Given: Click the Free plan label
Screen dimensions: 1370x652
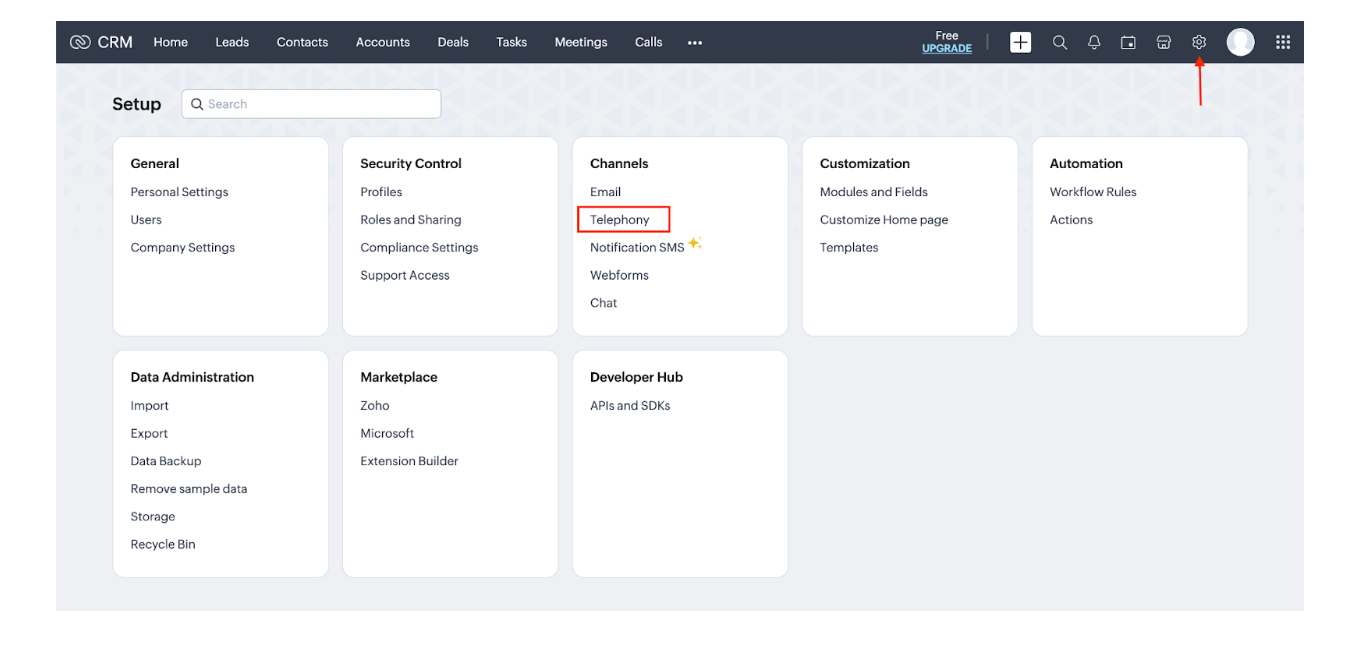Looking at the screenshot, I should [947, 36].
